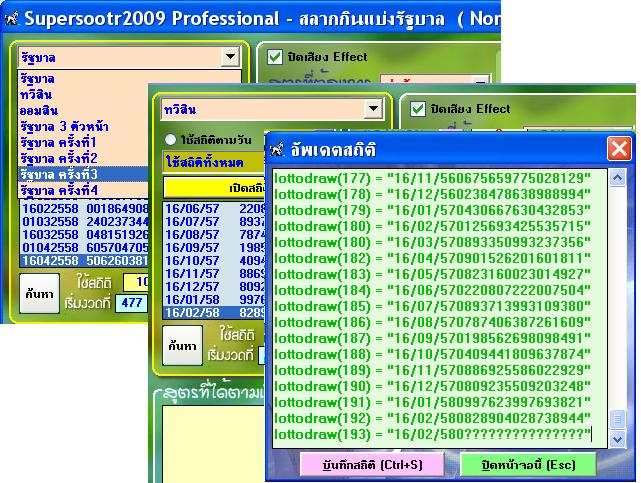This screenshot has width=641, height=483.
Task: Select row 16/10/57 in the middle list
Action: [x=214, y=261]
